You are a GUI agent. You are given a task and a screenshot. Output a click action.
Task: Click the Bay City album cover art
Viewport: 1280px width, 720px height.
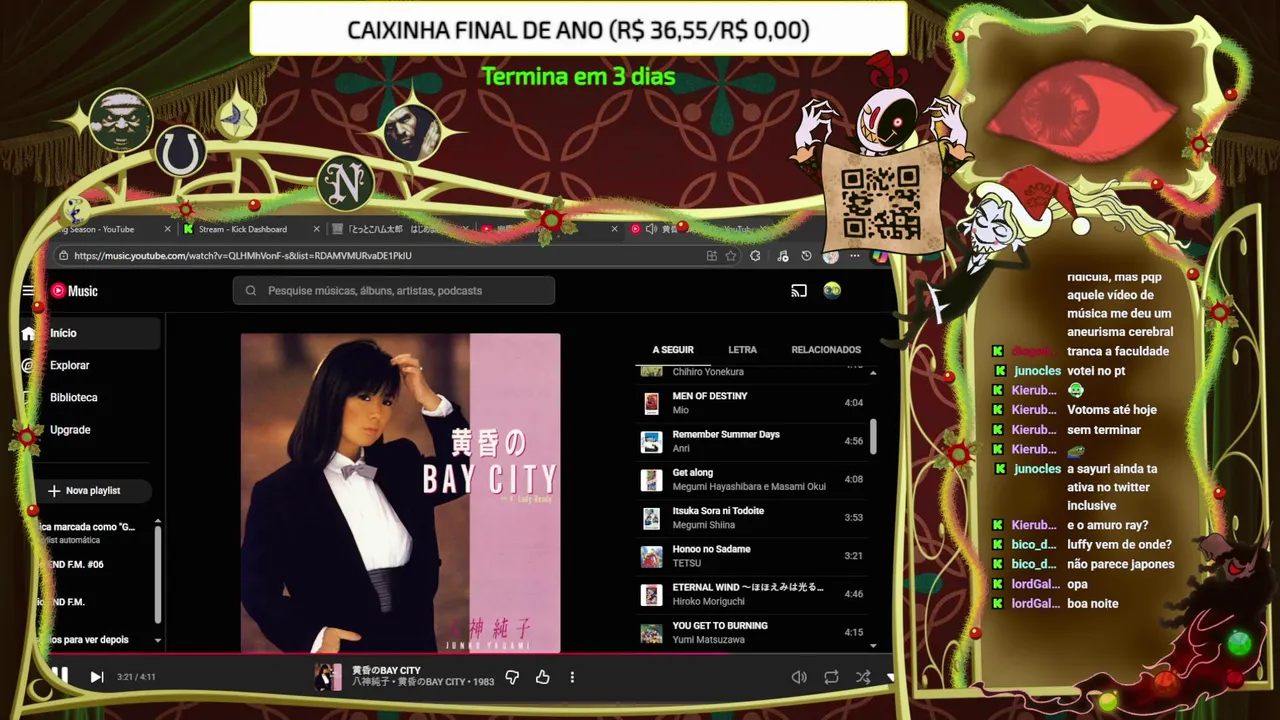pos(400,493)
